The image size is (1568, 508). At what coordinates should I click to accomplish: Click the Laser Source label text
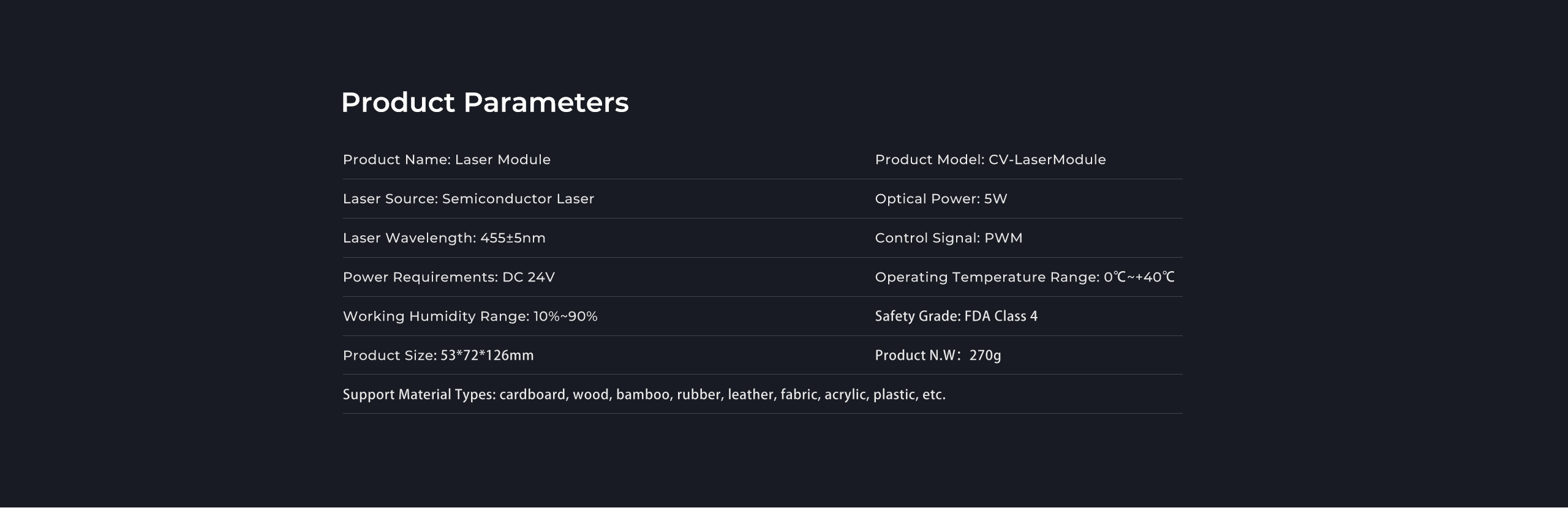[391, 199]
